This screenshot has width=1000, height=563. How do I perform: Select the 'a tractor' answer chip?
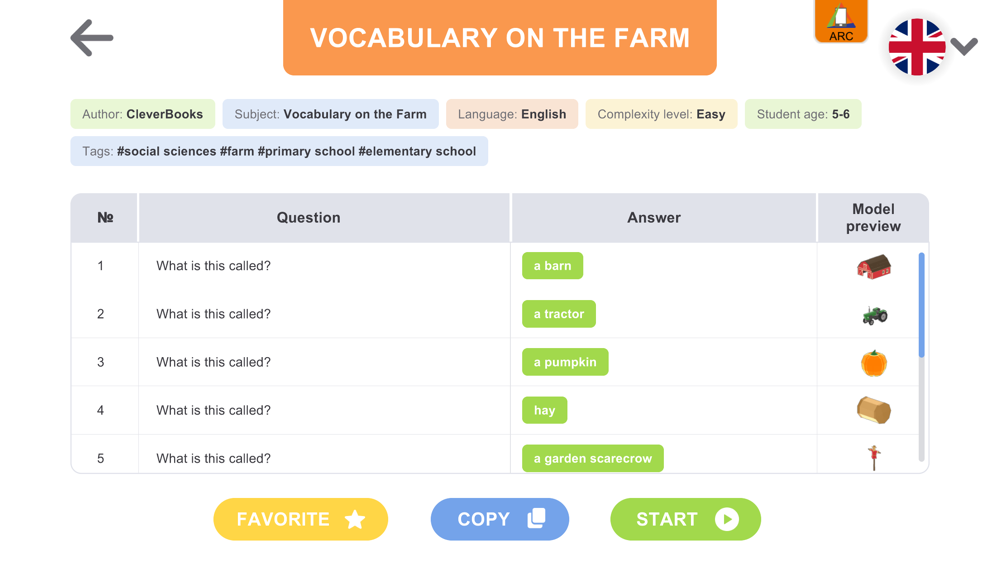[559, 314]
